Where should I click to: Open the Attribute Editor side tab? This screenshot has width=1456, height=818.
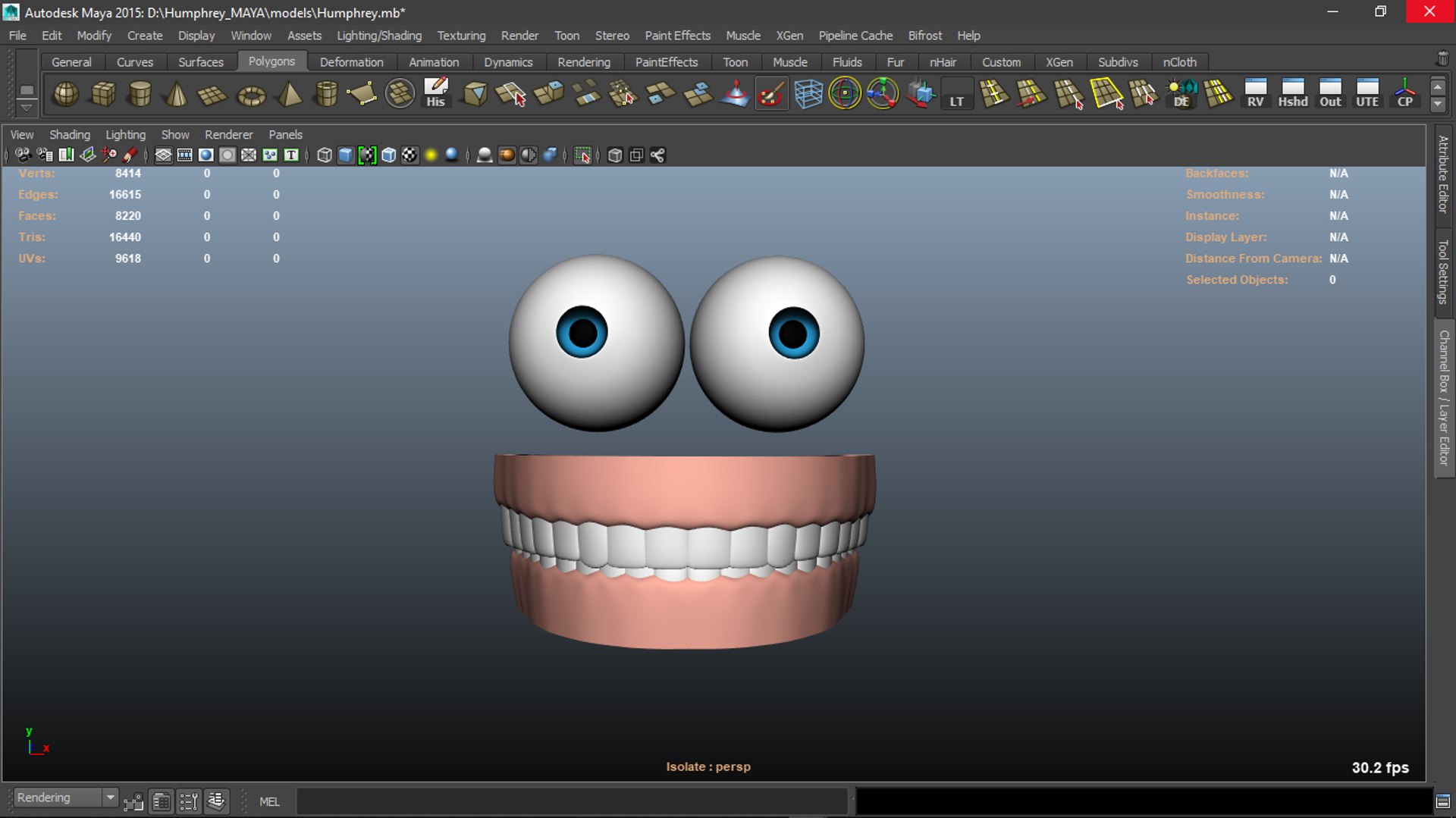[x=1443, y=174]
